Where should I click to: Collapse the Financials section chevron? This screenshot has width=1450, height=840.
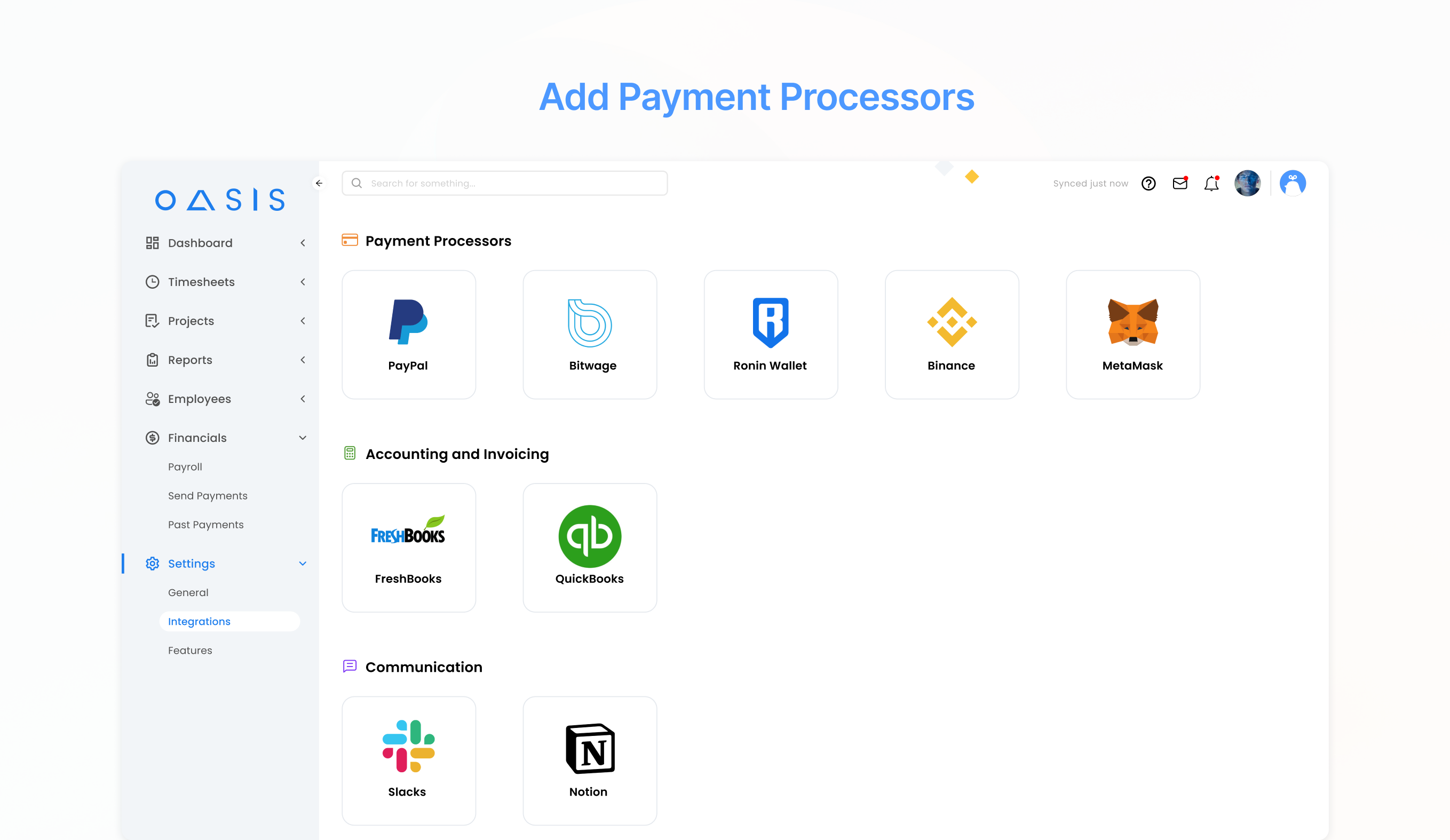303,438
